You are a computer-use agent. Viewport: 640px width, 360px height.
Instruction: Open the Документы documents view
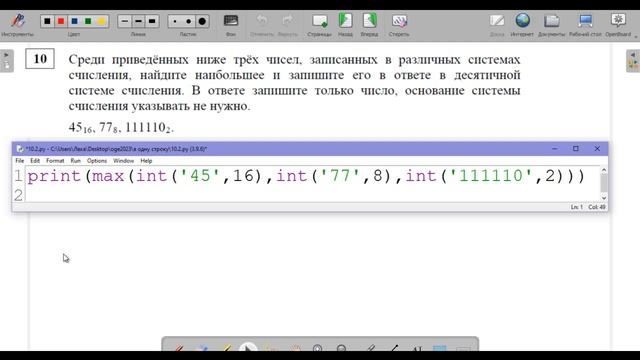[x=551, y=24]
